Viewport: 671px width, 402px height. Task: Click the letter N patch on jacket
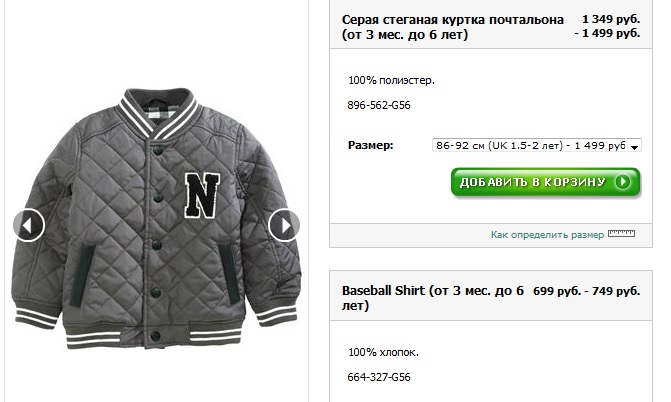pos(201,193)
